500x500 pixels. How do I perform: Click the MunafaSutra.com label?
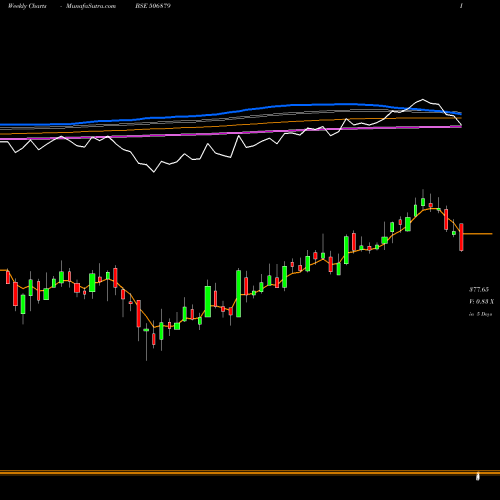click(x=91, y=6)
